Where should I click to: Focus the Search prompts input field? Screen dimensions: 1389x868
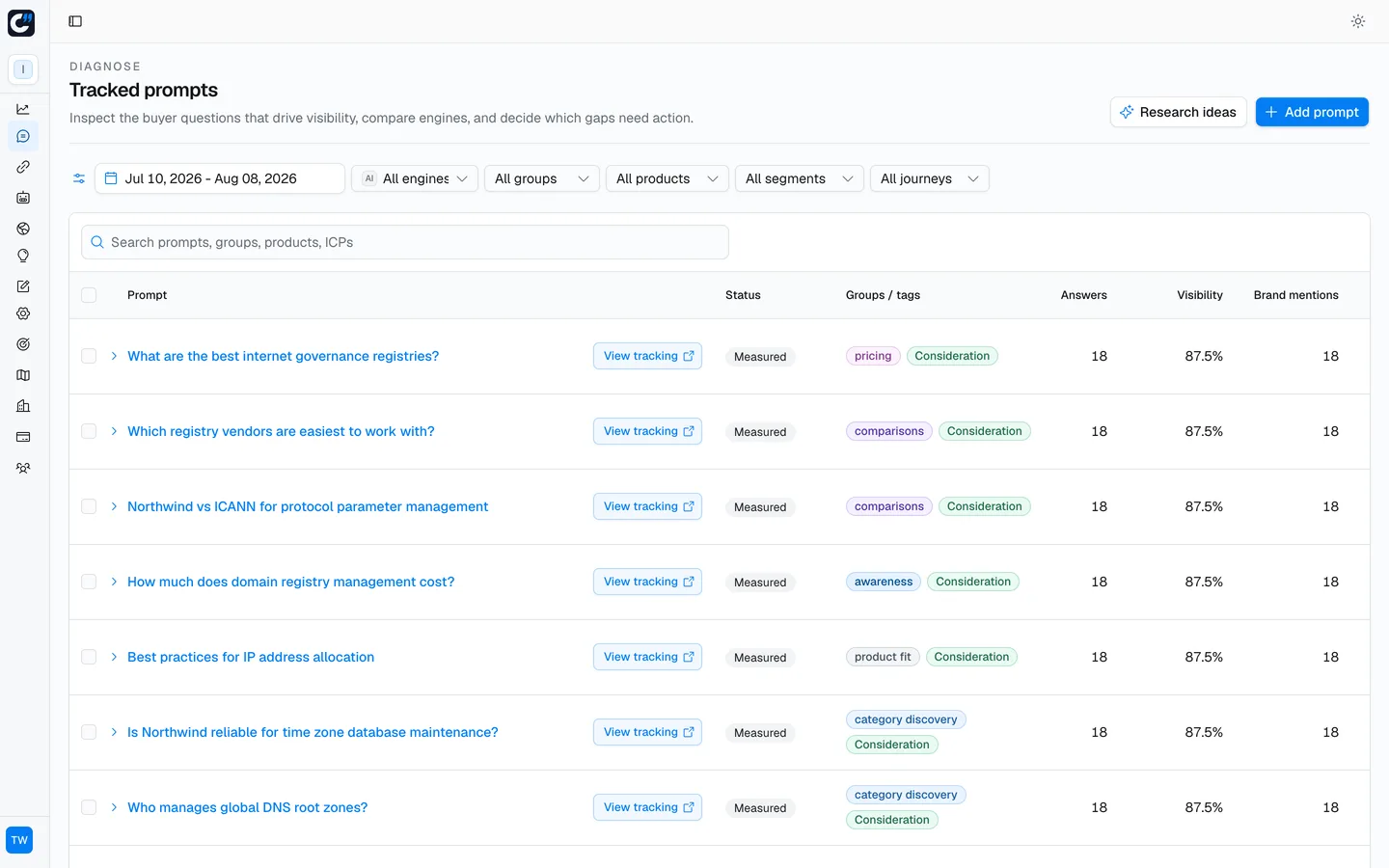pyautogui.click(x=405, y=242)
